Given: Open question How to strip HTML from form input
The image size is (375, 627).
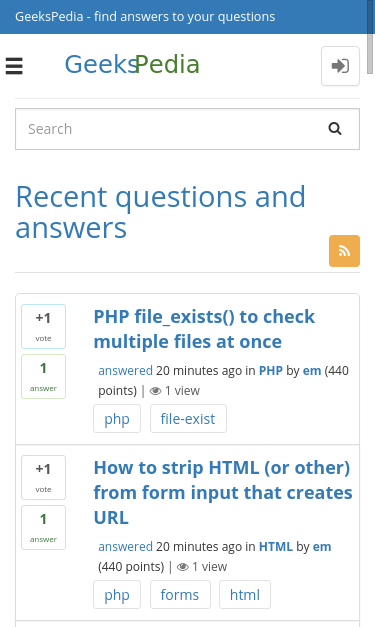Looking at the screenshot, I should tap(223, 493).
